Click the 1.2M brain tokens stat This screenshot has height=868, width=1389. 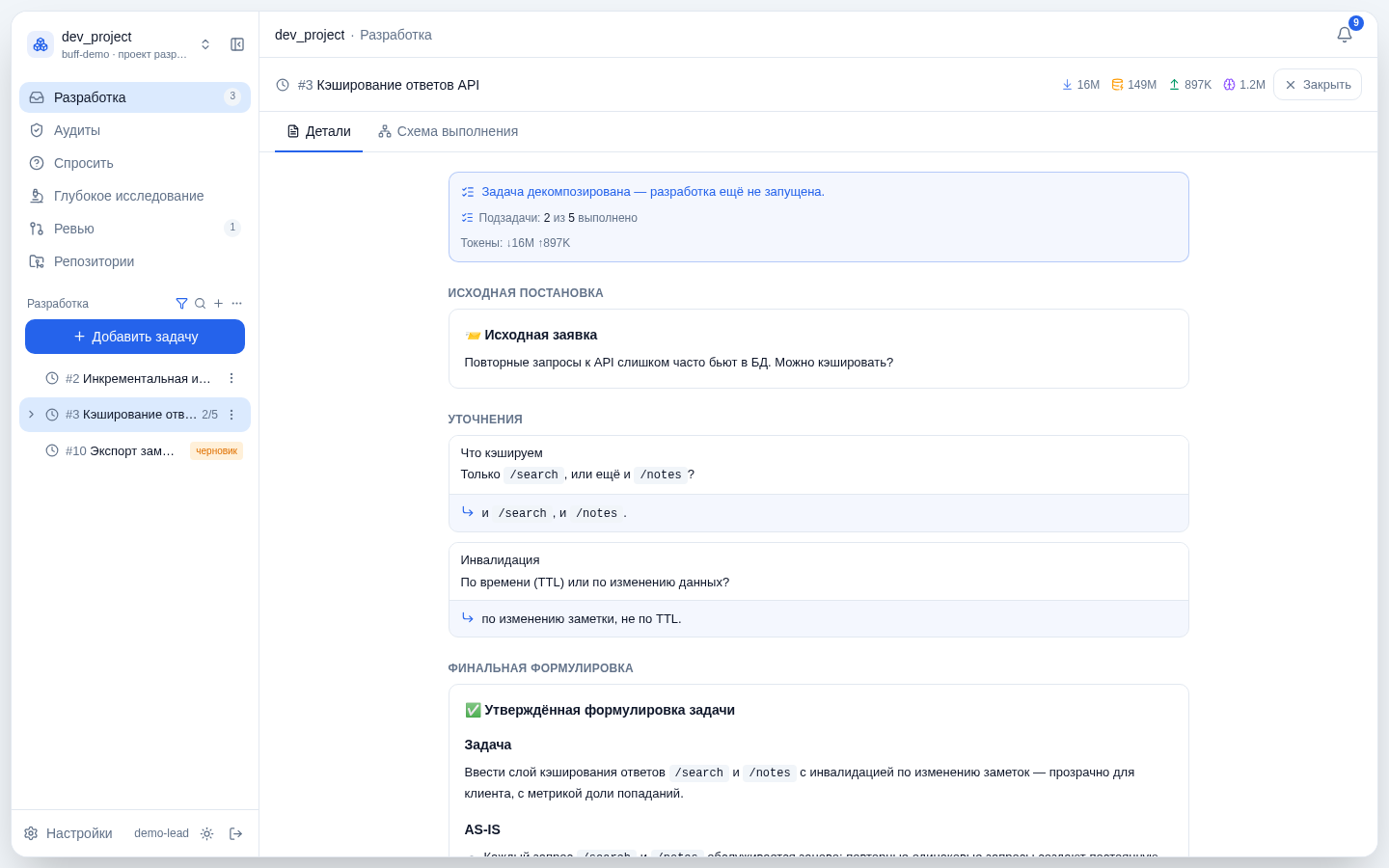coord(1244,85)
